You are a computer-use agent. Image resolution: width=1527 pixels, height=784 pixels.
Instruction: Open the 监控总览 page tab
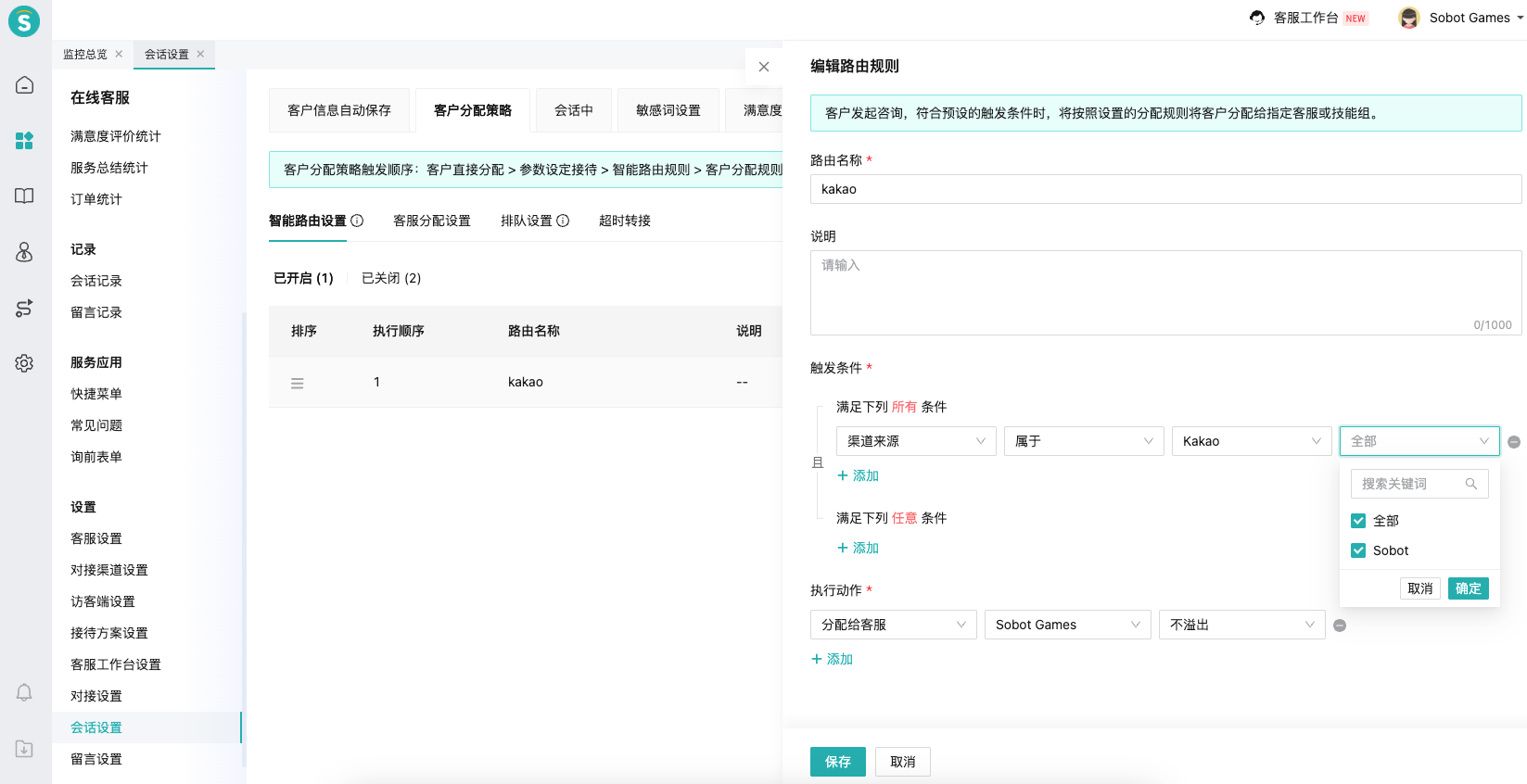point(85,55)
